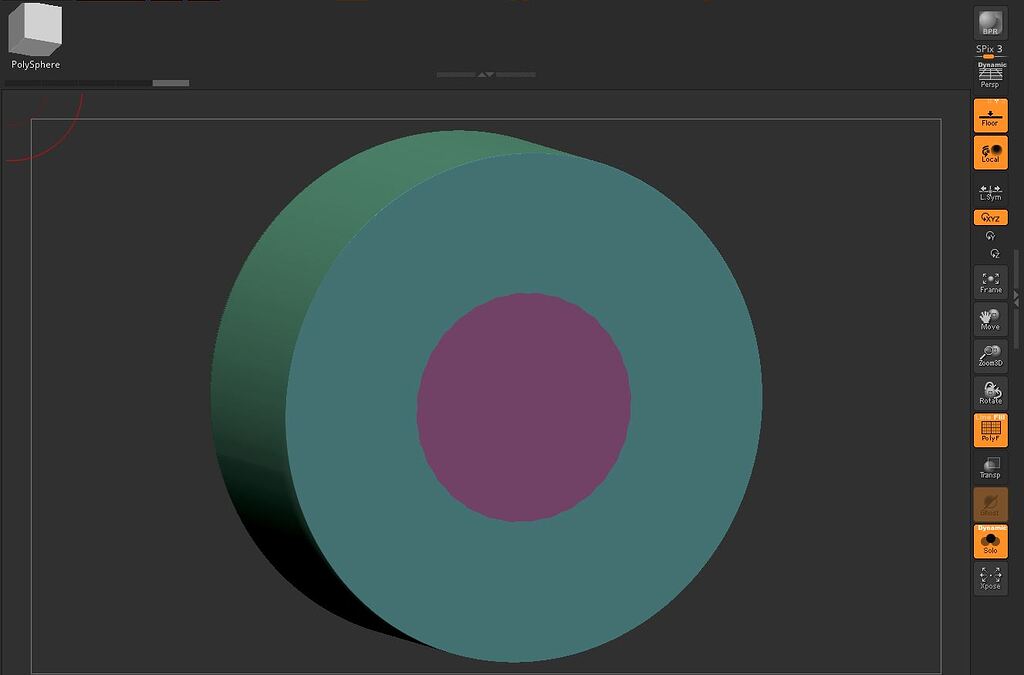This screenshot has height=675, width=1024.
Task: Open the Xpose function
Action: click(990, 577)
